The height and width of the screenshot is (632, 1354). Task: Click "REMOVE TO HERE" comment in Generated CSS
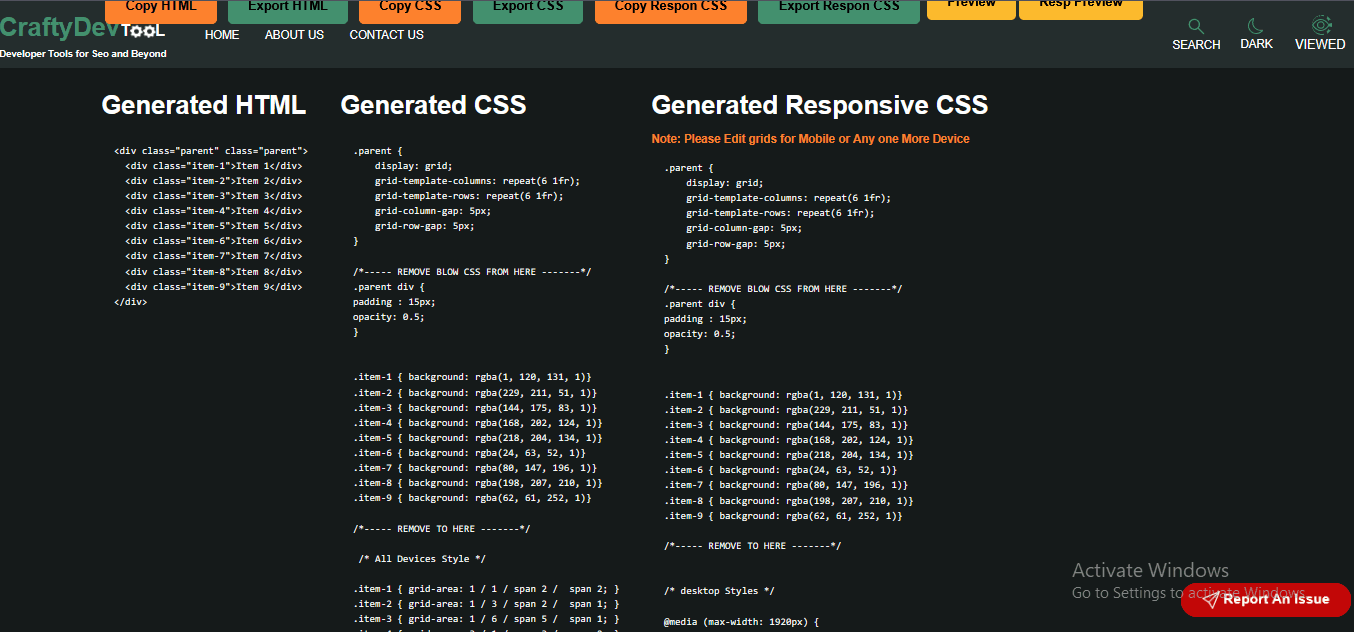point(442,529)
